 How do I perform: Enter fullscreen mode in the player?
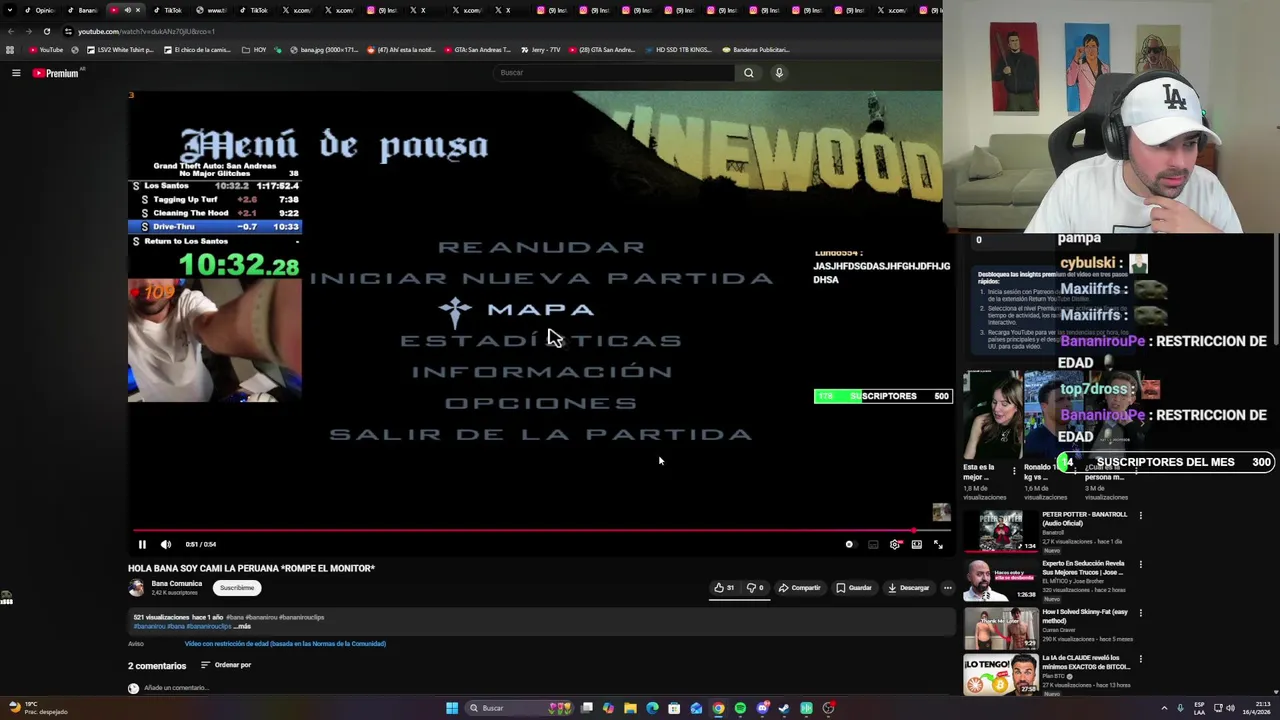(x=938, y=544)
